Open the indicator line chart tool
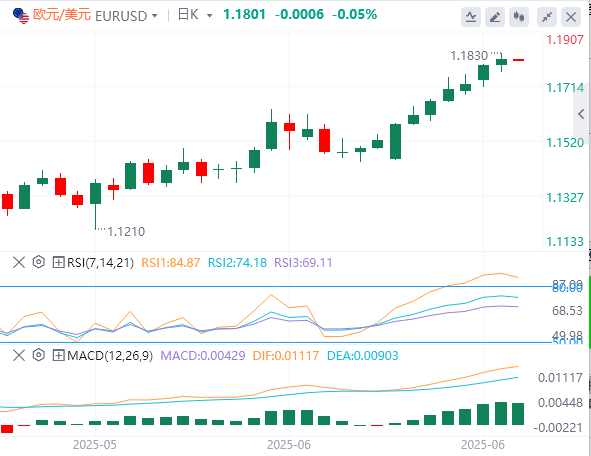 [471, 17]
